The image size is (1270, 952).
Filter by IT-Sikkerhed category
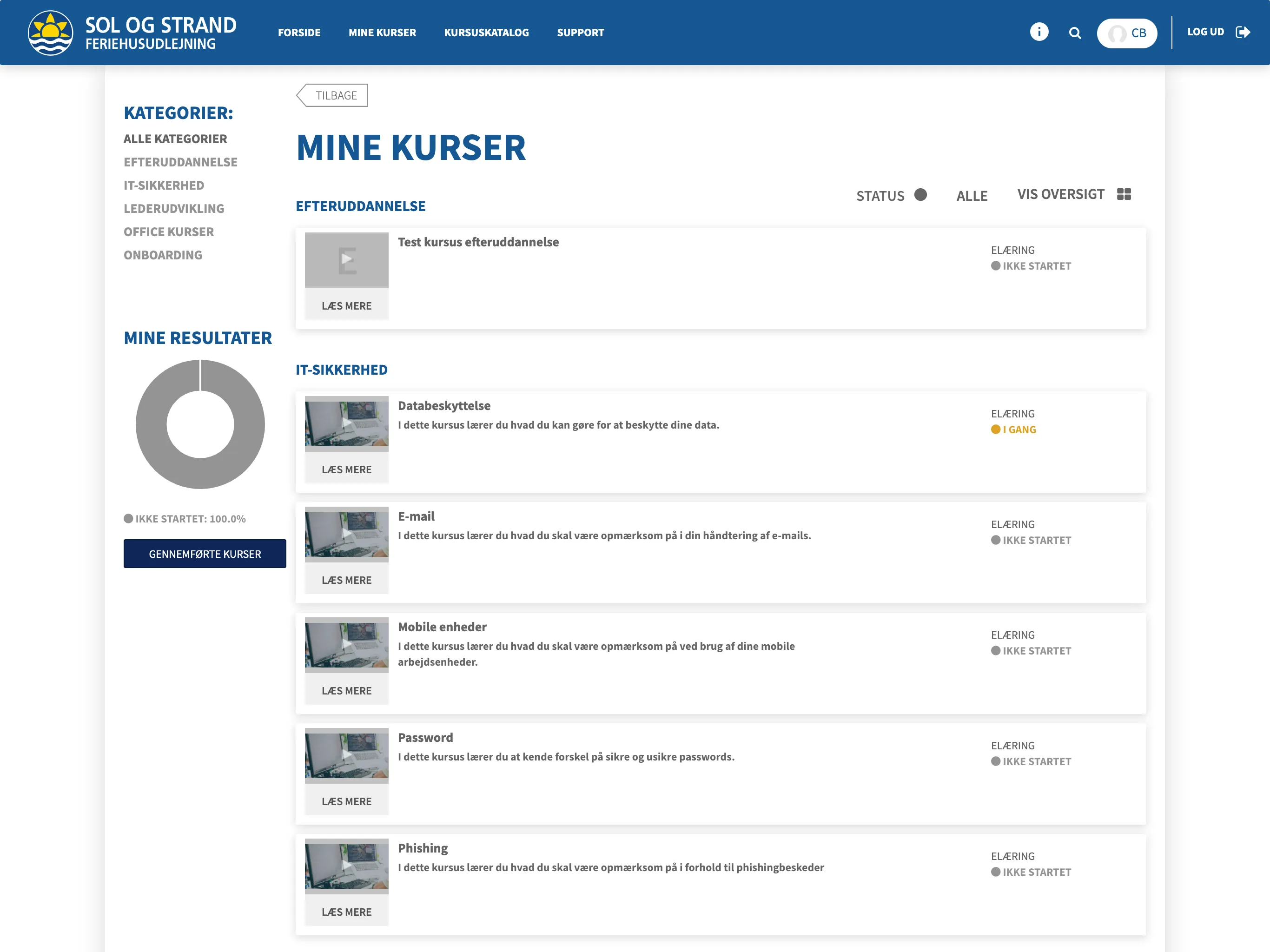164,185
